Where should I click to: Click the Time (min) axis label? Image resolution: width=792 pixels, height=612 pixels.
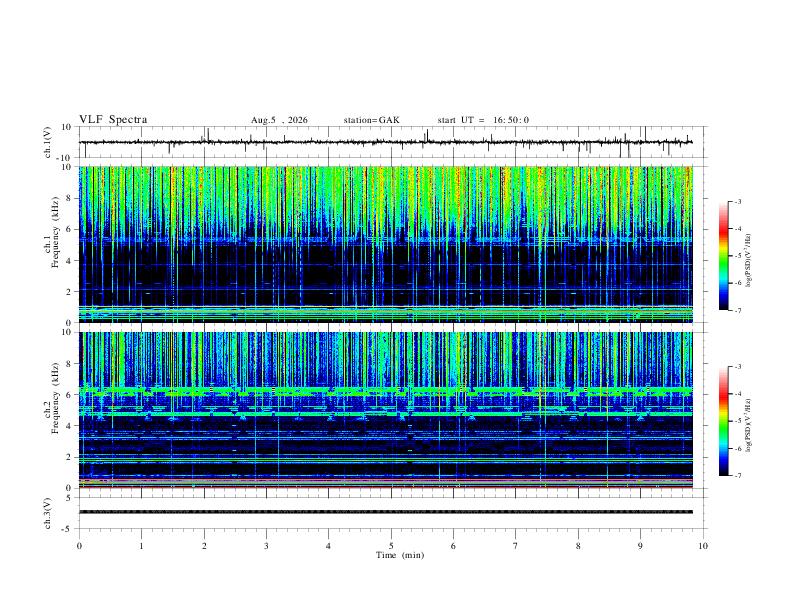click(400, 555)
